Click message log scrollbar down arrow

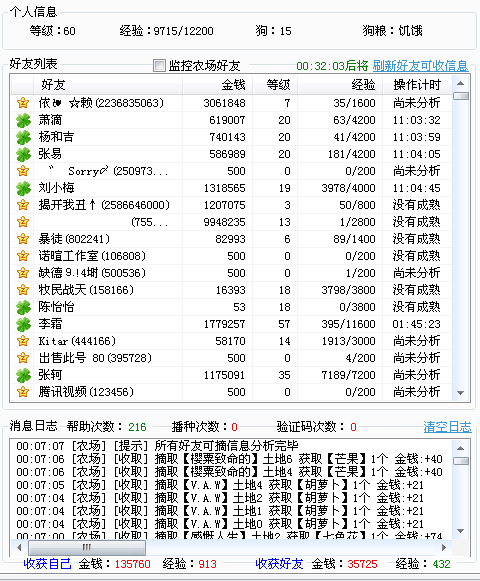pyautogui.click(x=461, y=531)
